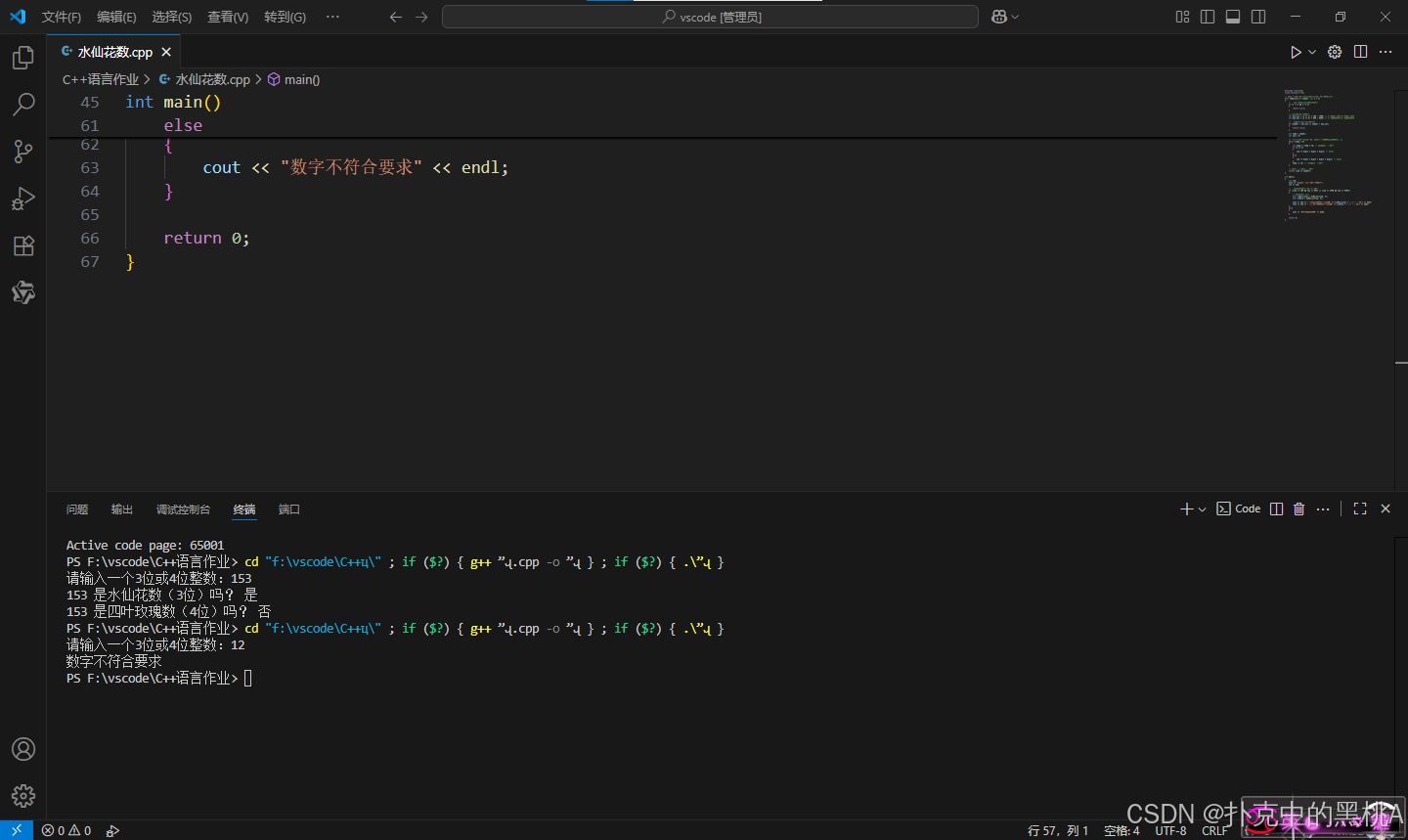1408x840 pixels.
Task: Expand the new terminal launch profile dropdown
Action: (1203, 508)
